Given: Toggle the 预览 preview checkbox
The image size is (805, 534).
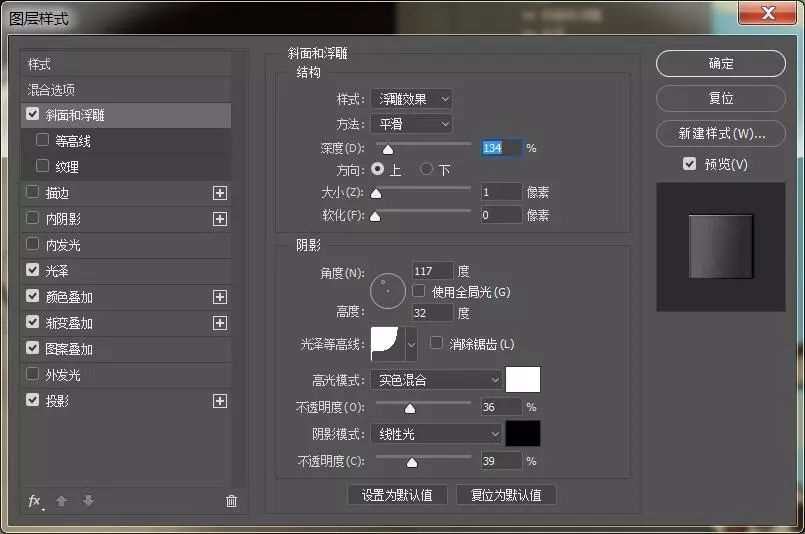Looking at the screenshot, I should pos(689,164).
